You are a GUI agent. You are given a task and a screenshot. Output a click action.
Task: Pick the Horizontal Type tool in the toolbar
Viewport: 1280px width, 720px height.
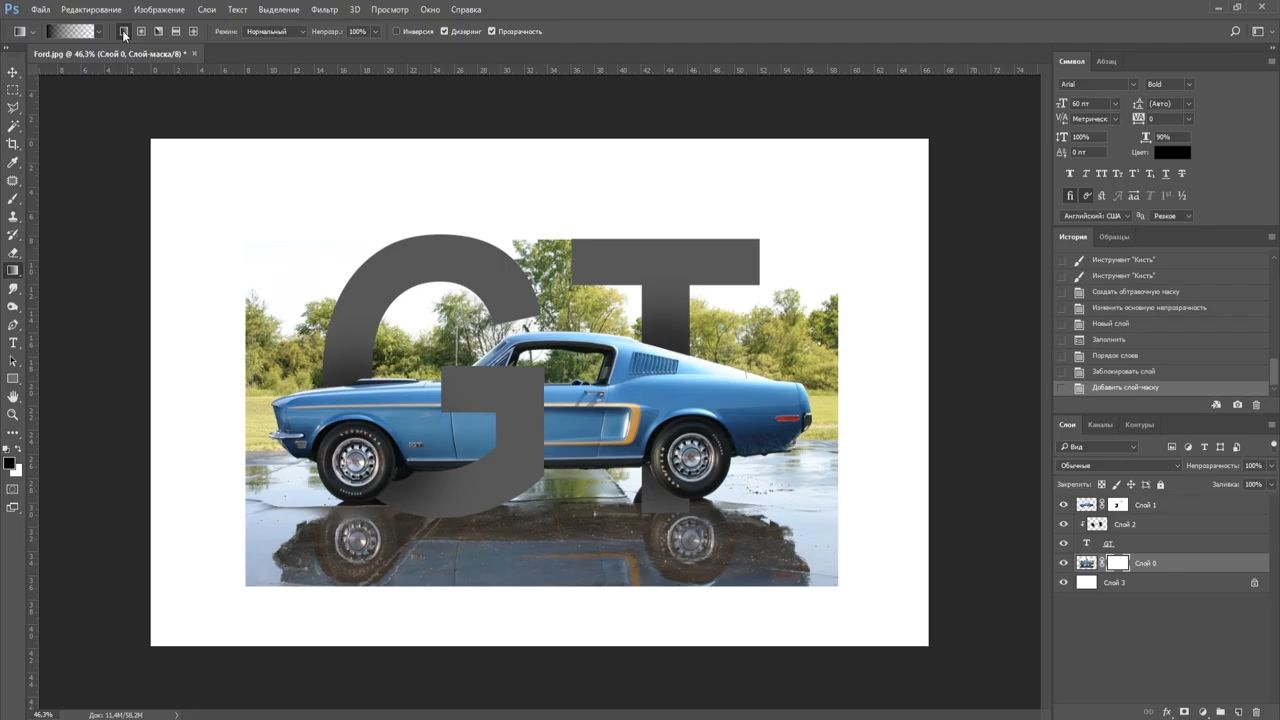tap(13, 343)
